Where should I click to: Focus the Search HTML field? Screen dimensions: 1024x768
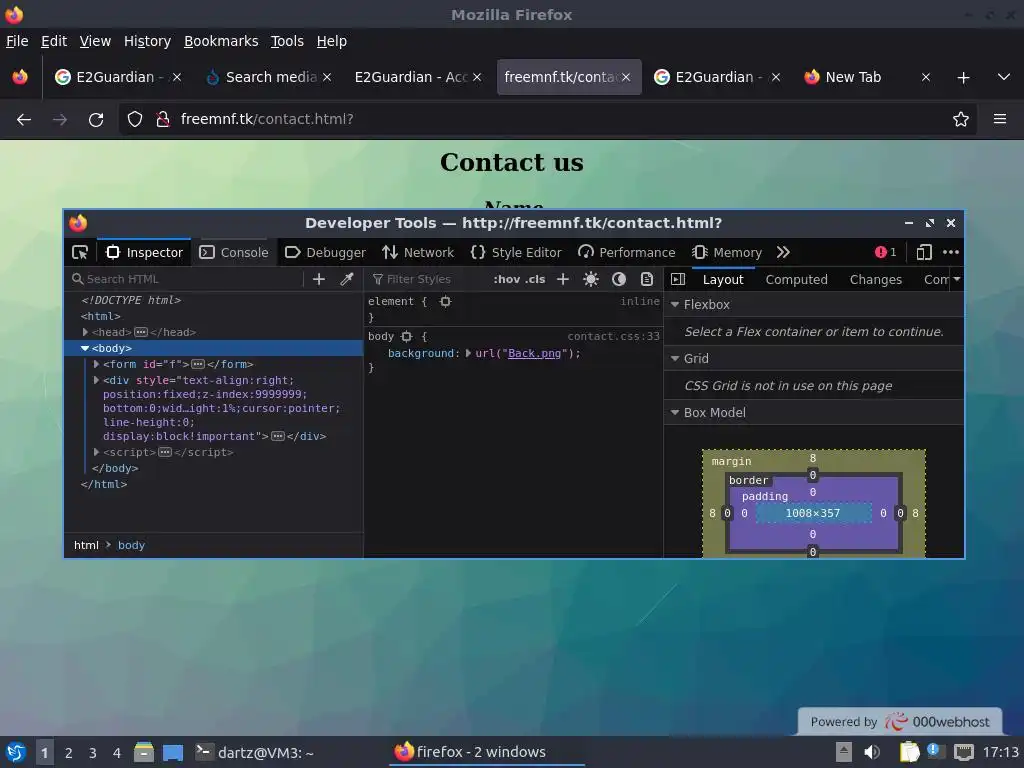click(186, 279)
